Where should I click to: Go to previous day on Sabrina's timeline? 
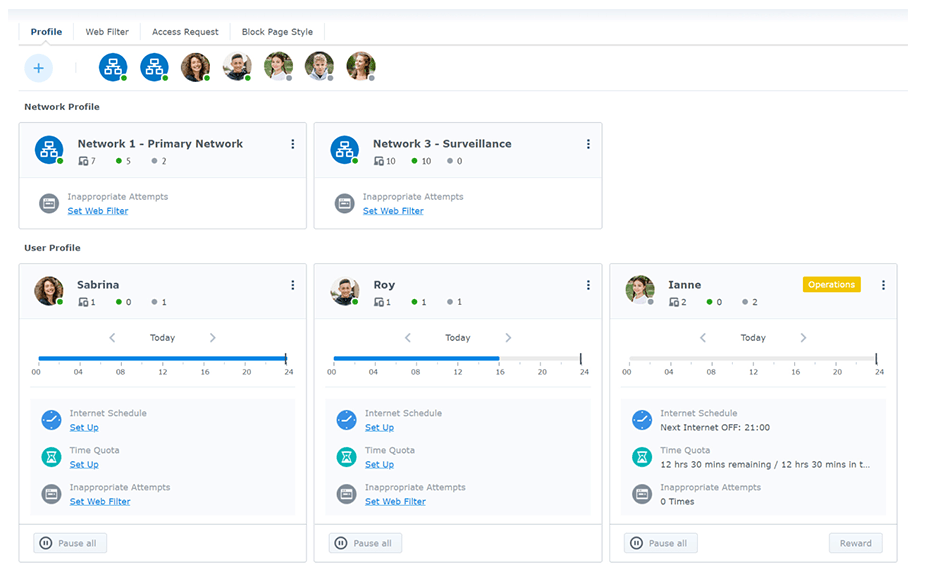[113, 338]
